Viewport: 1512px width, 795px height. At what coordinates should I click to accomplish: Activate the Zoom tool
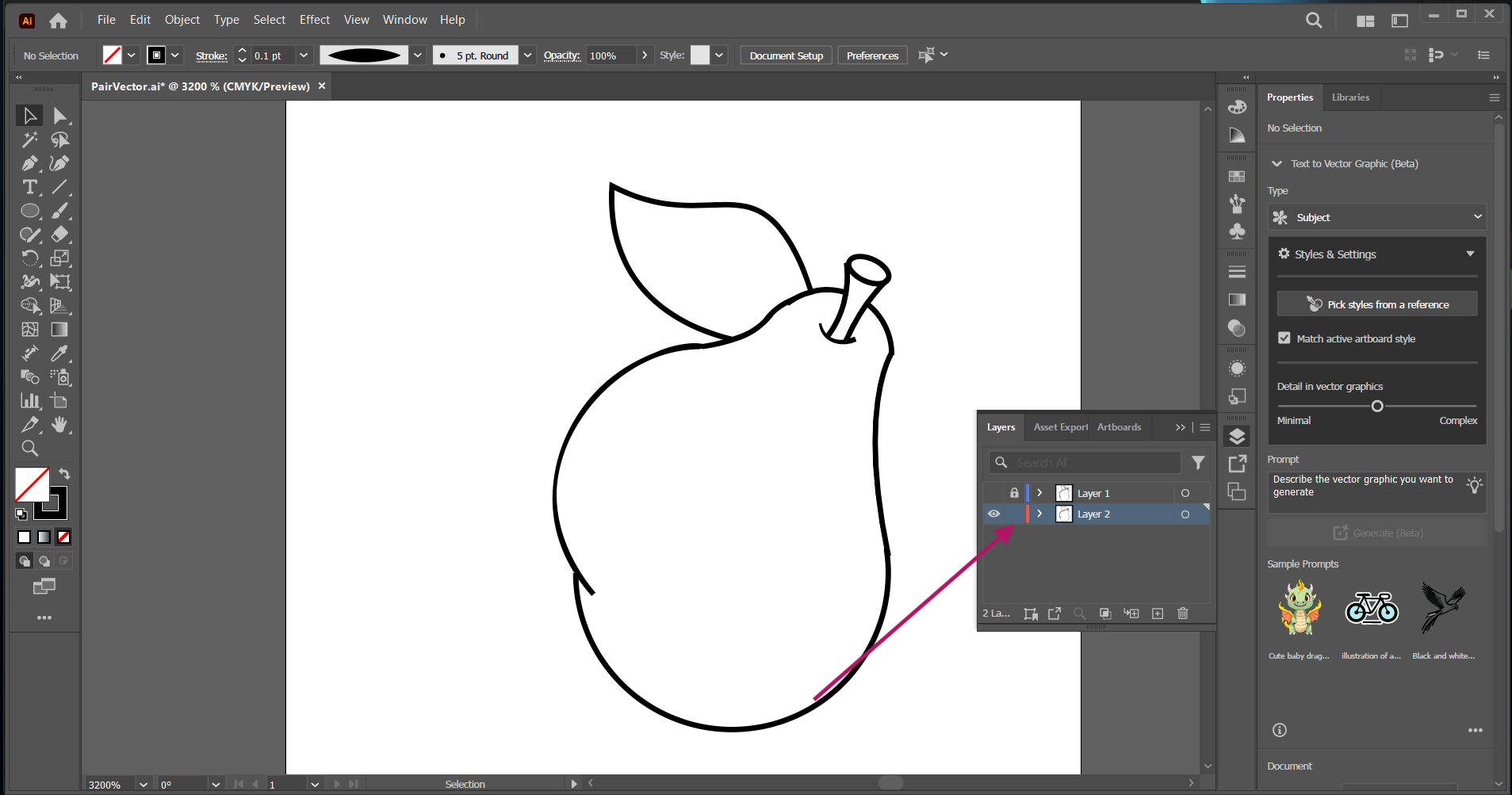30,449
